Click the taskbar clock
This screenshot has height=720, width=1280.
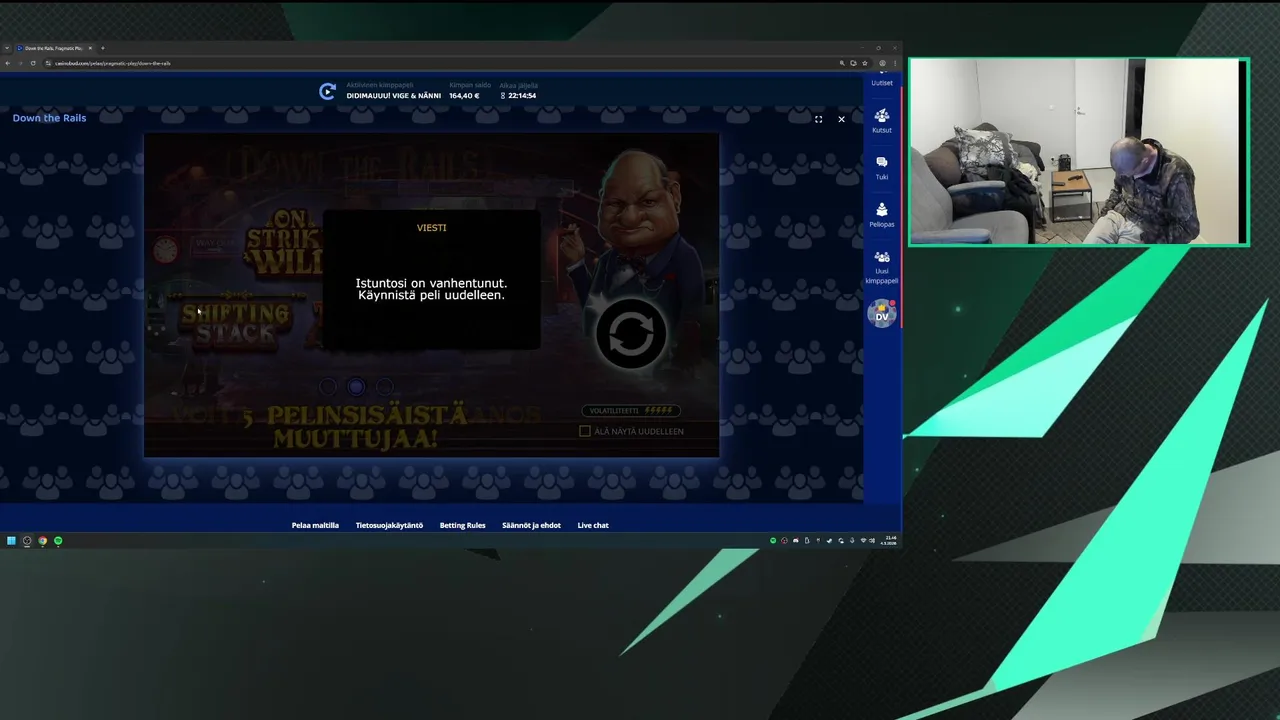890,541
